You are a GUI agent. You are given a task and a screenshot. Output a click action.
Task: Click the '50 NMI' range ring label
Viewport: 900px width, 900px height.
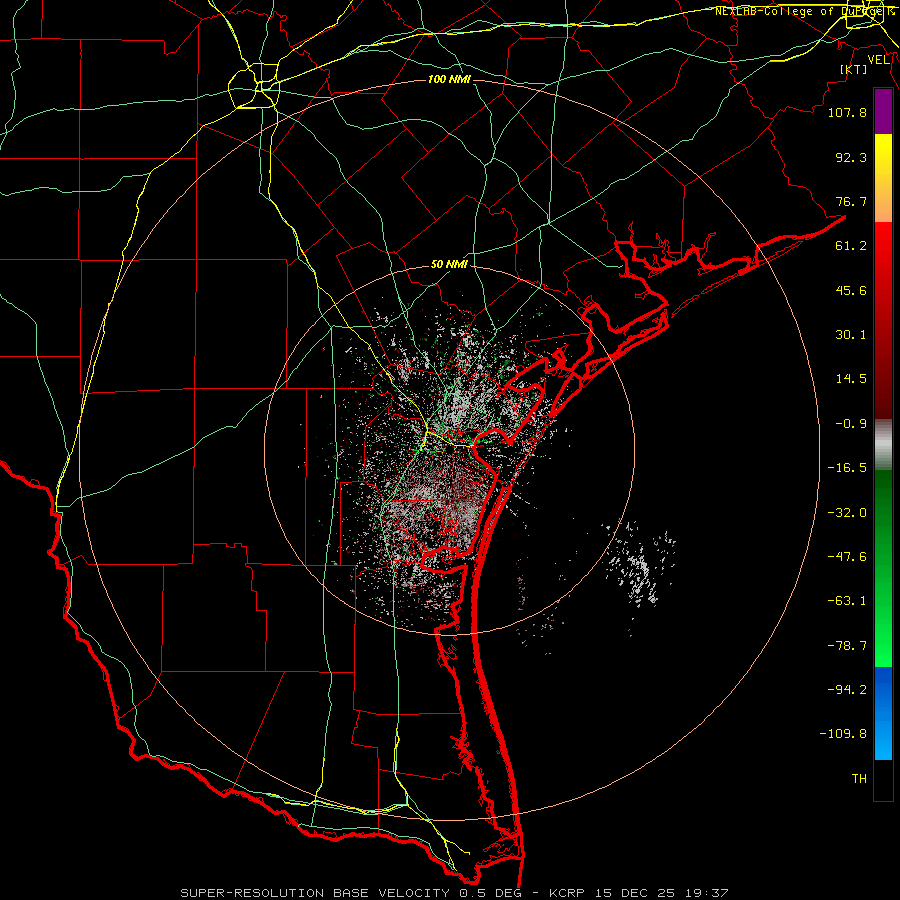(449, 265)
